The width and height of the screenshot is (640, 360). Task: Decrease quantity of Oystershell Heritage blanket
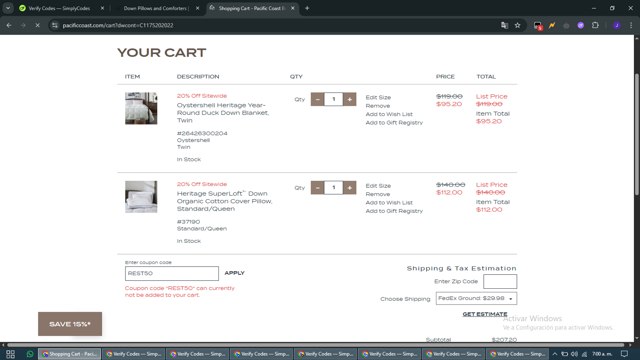point(317,99)
